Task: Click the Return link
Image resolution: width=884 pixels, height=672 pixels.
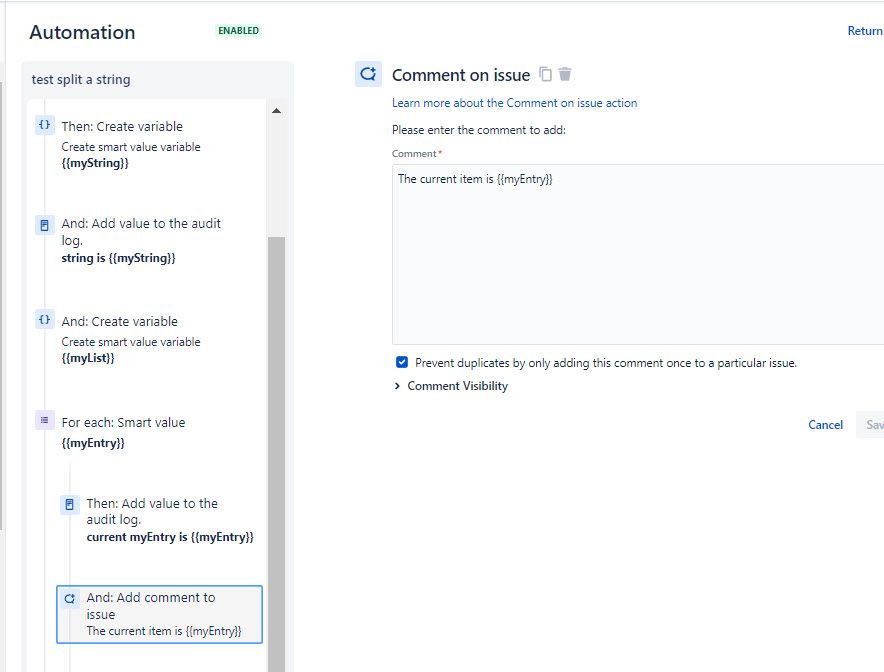Action: pyautogui.click(x=865, y=30)
